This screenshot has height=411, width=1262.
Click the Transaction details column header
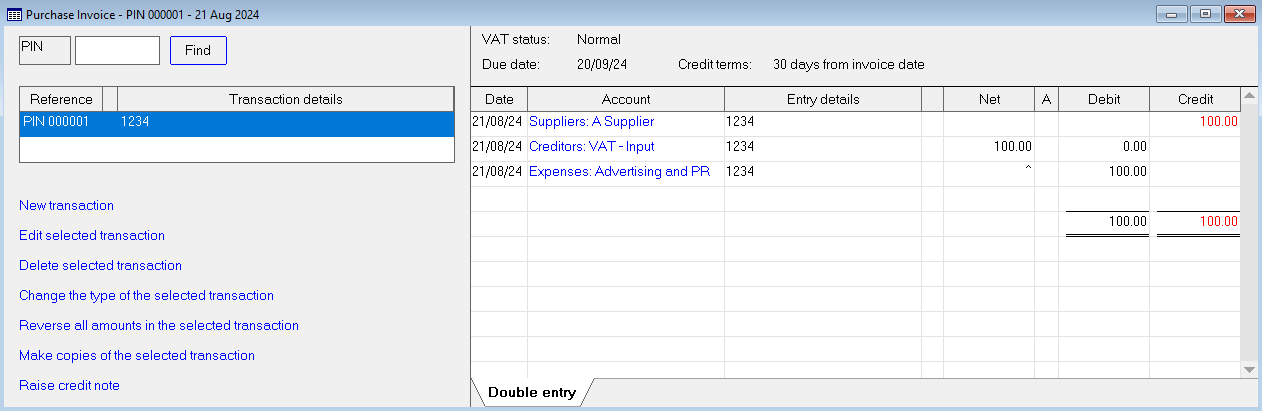pyautogui.click(x=286, y=99)
